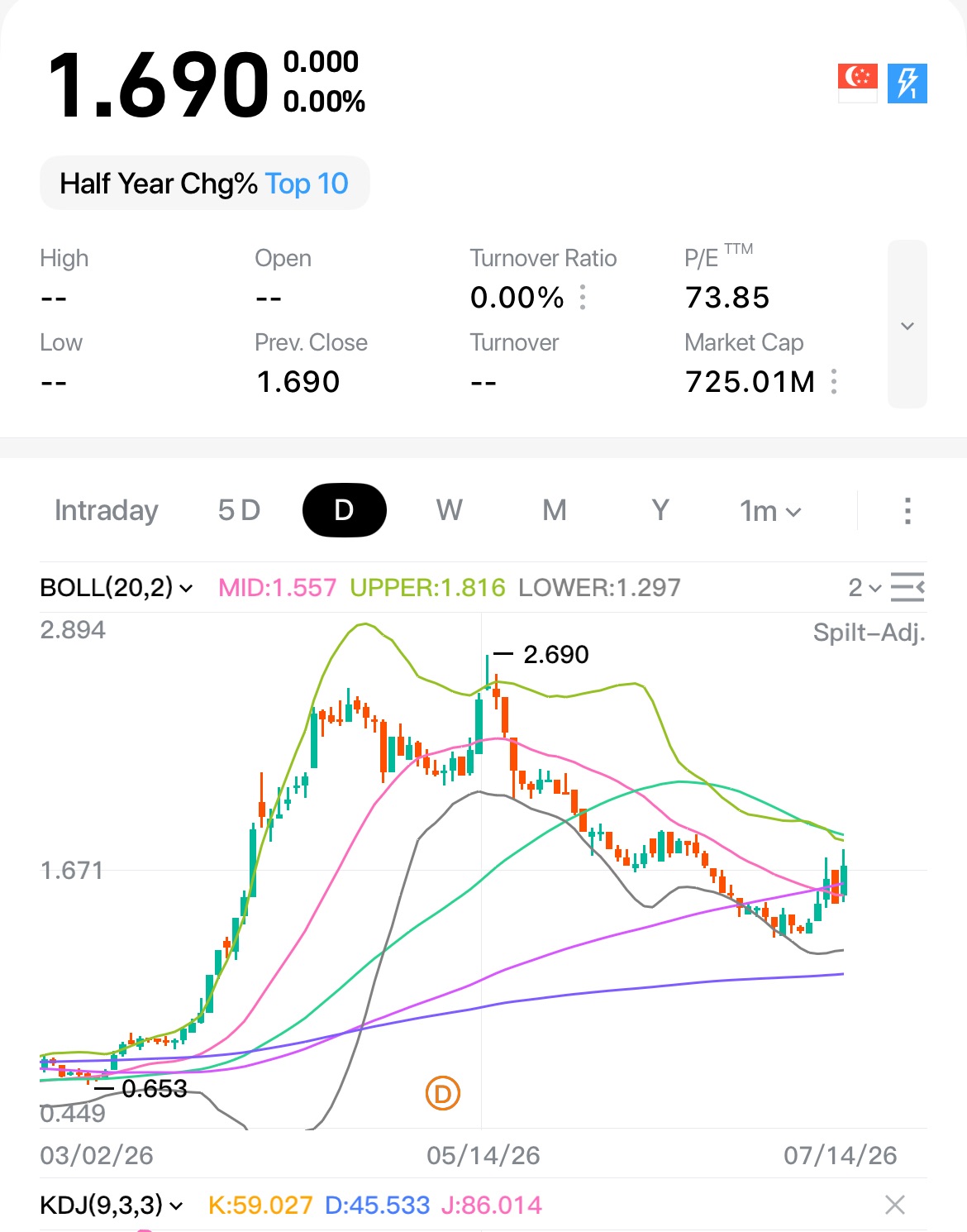Open the KDJ(9,3,3) indicator dropdown
This screenshot has width=967, height=1232.
[x=112, y=1205]
